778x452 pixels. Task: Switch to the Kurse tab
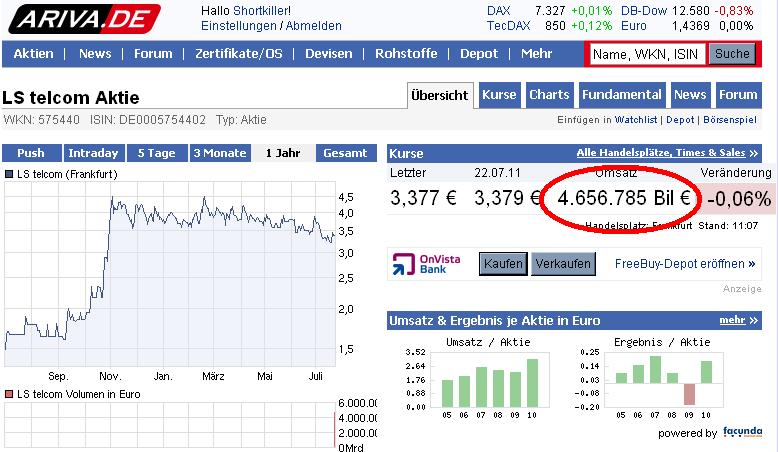tap(499, 95)
